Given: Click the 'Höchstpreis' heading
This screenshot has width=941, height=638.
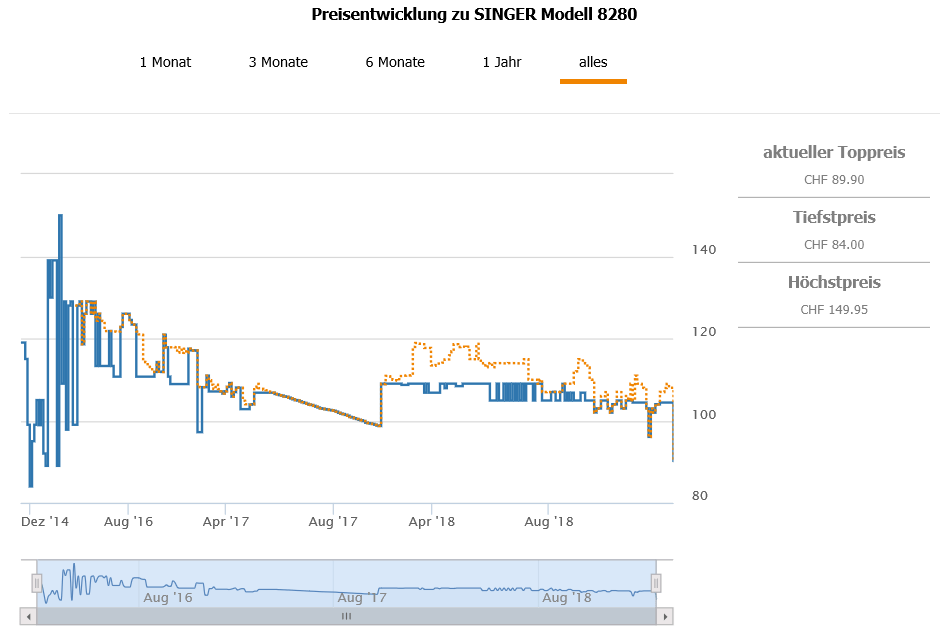Looking at the screenshot, I should (834, 282).
